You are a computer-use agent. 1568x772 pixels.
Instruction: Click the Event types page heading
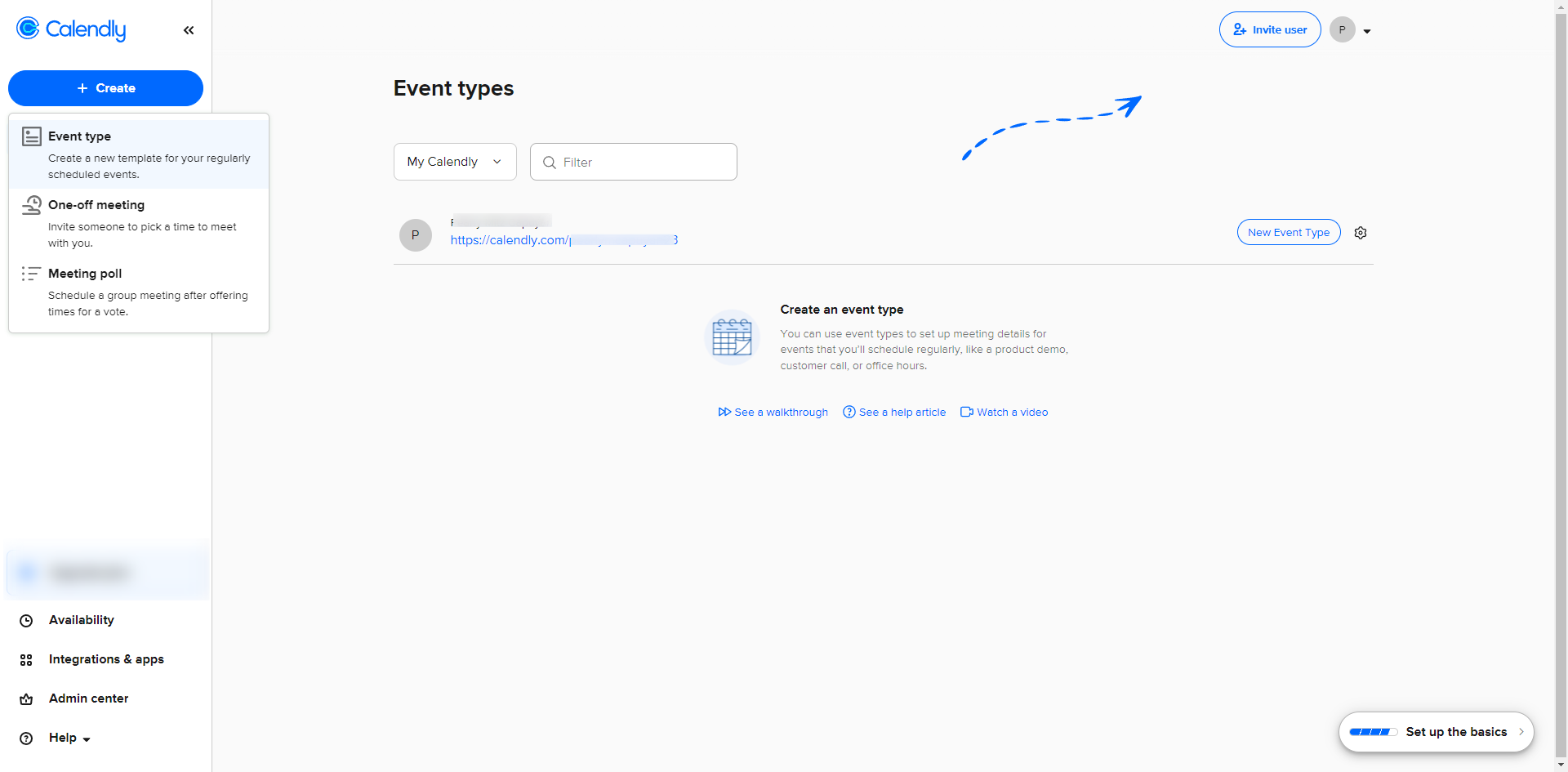(x=454, y=88)
